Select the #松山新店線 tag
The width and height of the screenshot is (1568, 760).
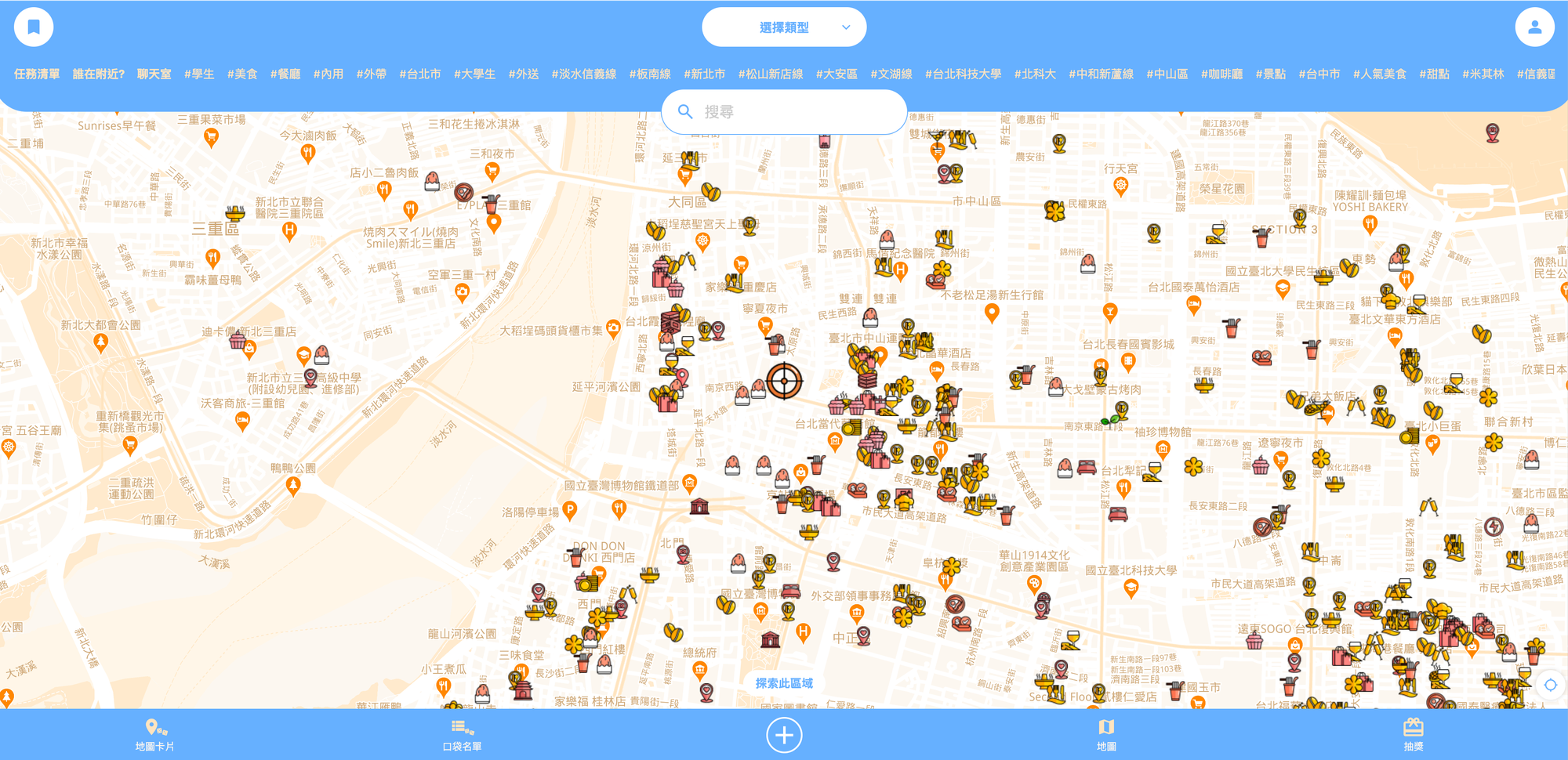pyautogui.click(x=771, y=74)
